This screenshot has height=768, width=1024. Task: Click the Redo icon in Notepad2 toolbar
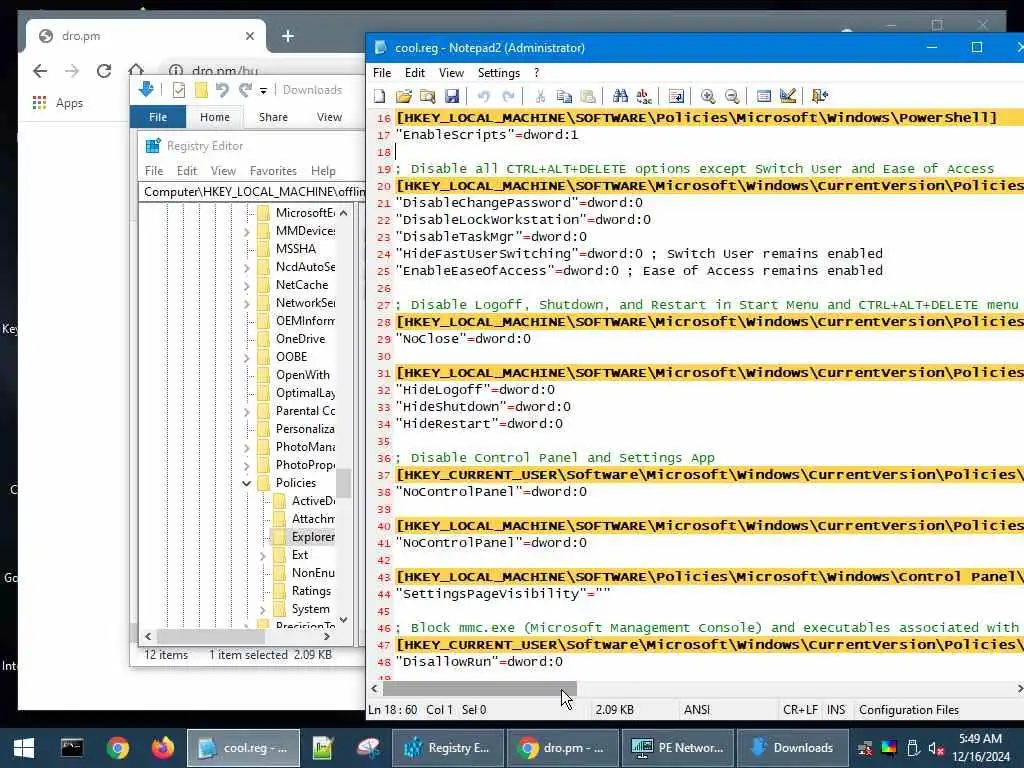click(508, 97)
